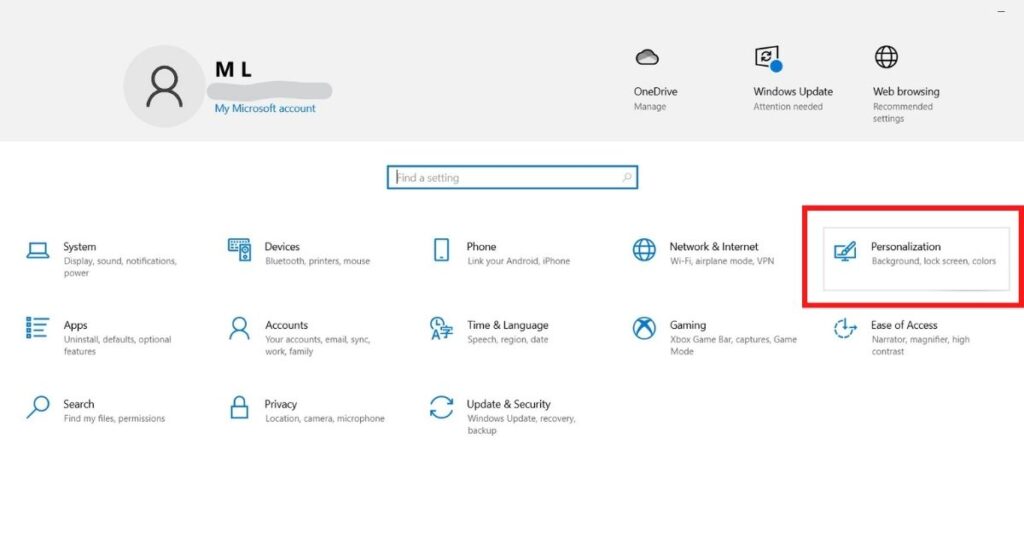Open the Personalization paintbrush icon
Screen dimensions: 1024x538
tap(844, 251)
